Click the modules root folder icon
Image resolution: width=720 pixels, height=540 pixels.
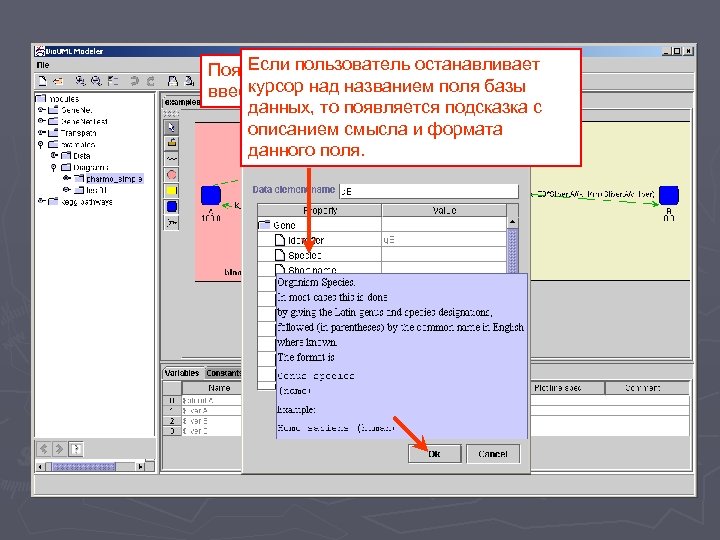(41, 98)
